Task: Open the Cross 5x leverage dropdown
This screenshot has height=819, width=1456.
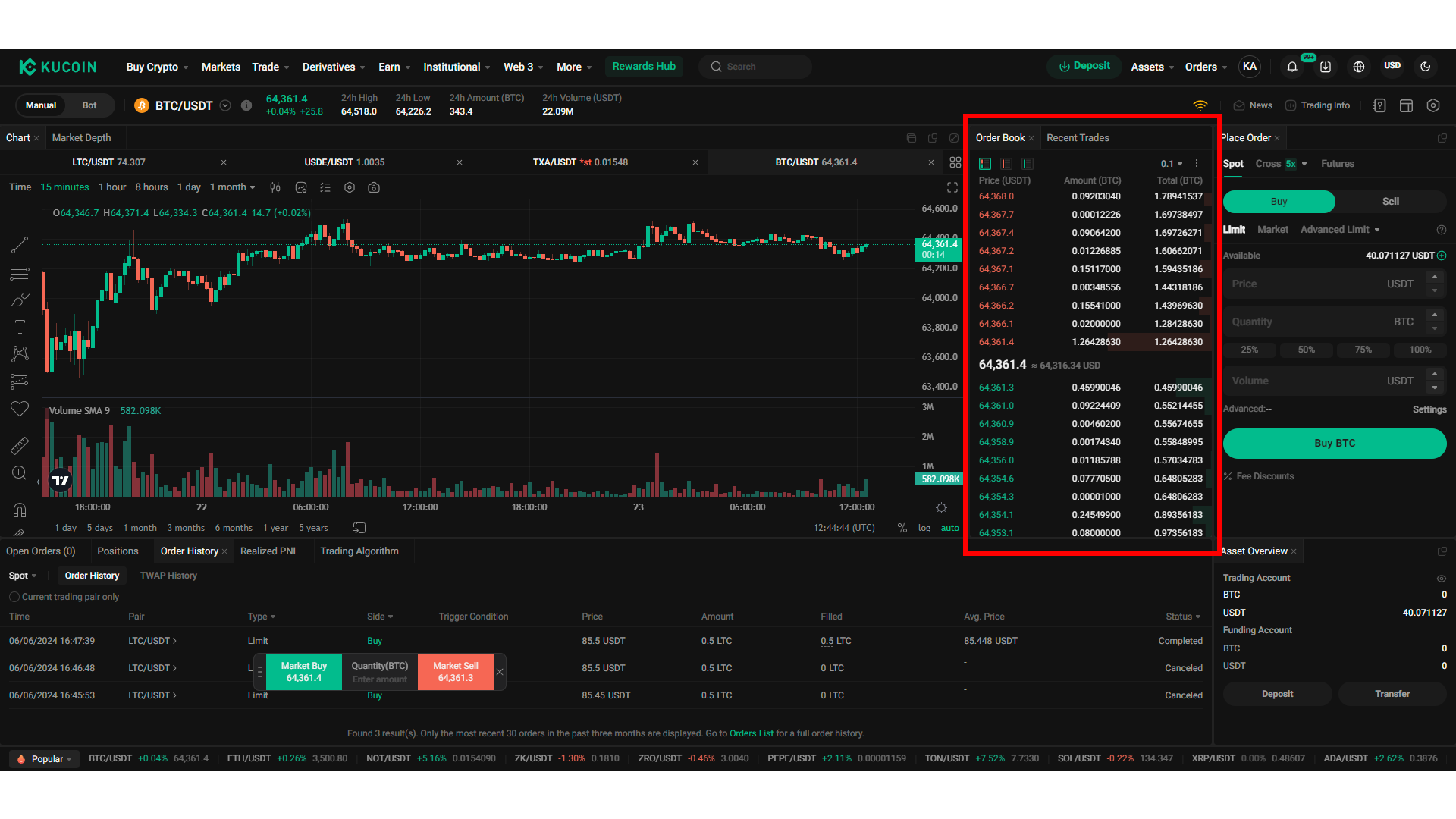Action: click(1282, 164)
